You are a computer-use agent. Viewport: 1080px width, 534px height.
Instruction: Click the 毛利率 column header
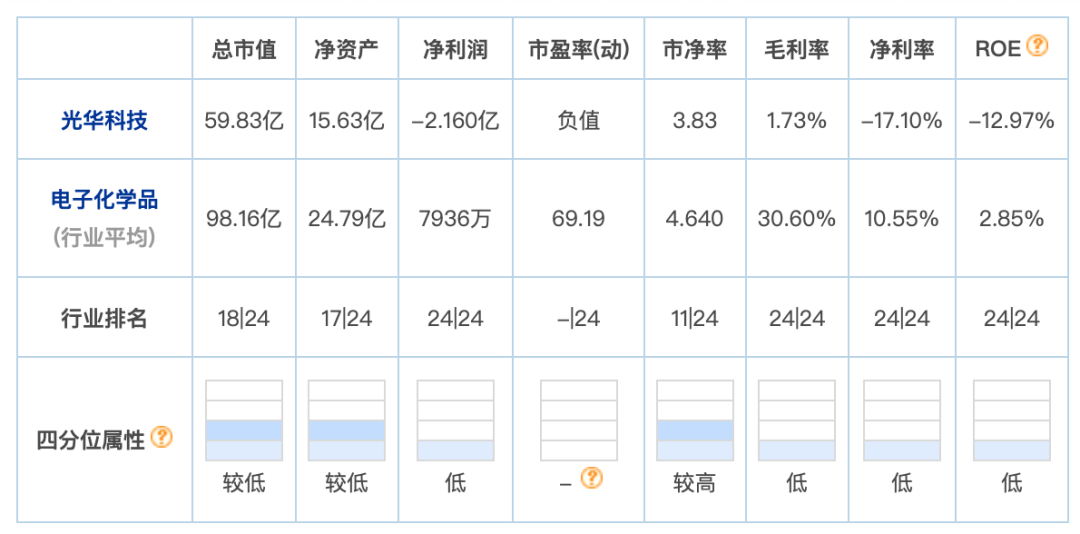coord(796,48)
